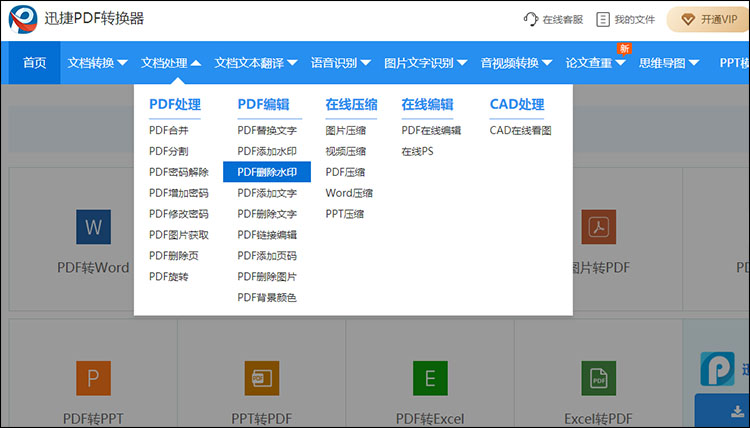Open 在线客服 link
The width and height of the screenshot is (750, 428).
[x=554, y=20]
